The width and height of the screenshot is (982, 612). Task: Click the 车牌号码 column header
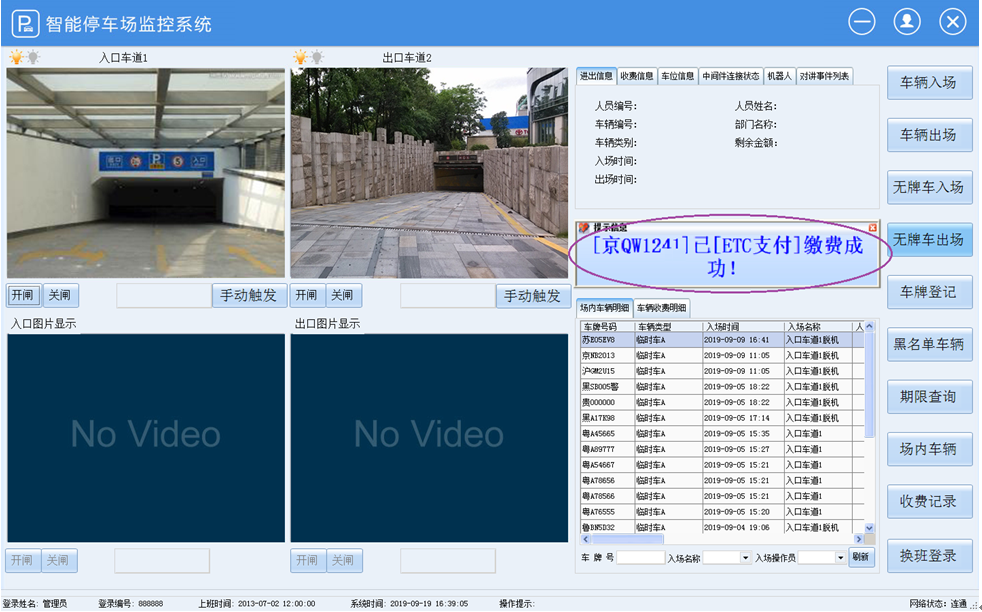pyautogui.click(x=607, y=327)
